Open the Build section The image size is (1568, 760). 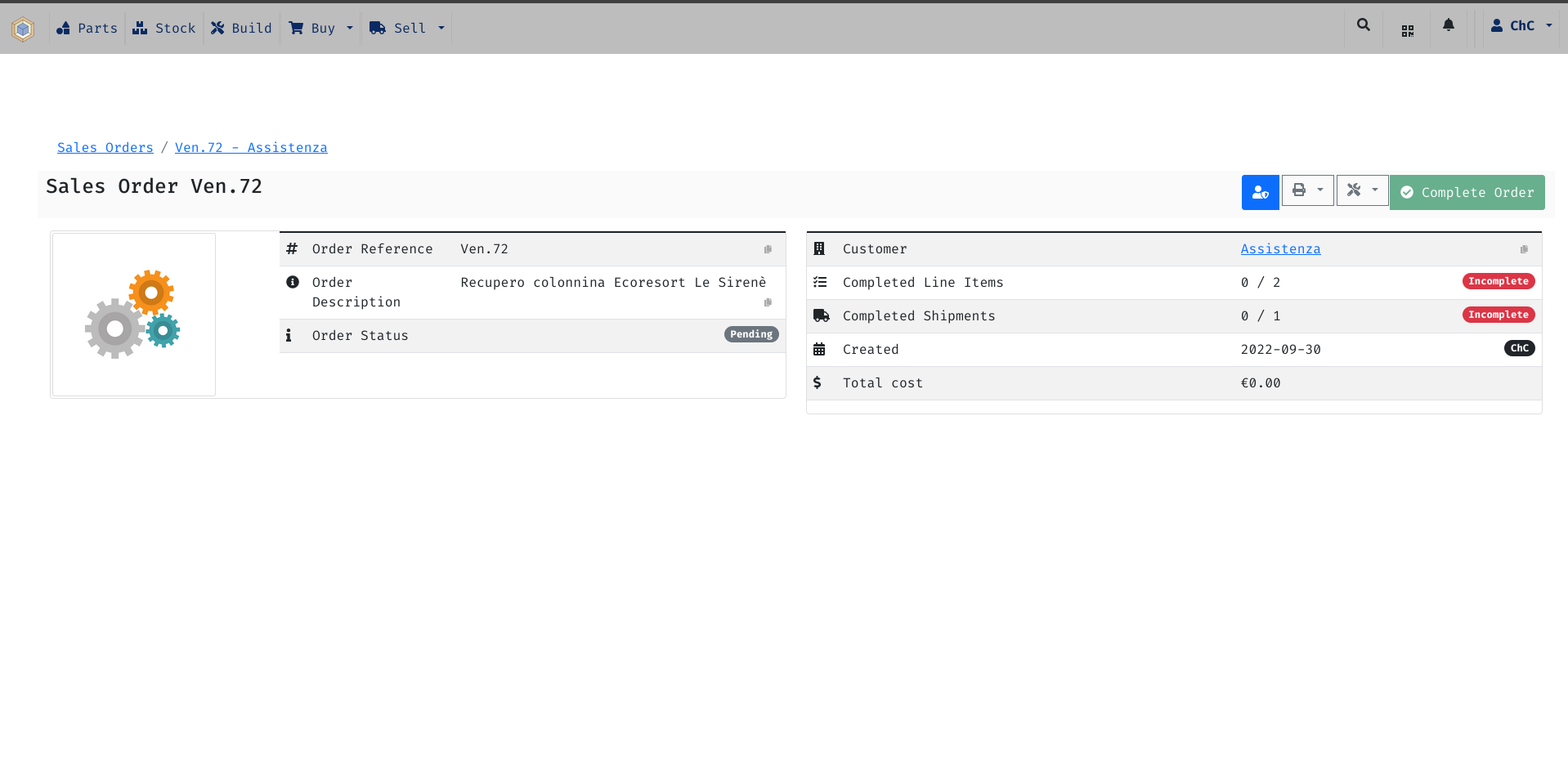[240, 28]
